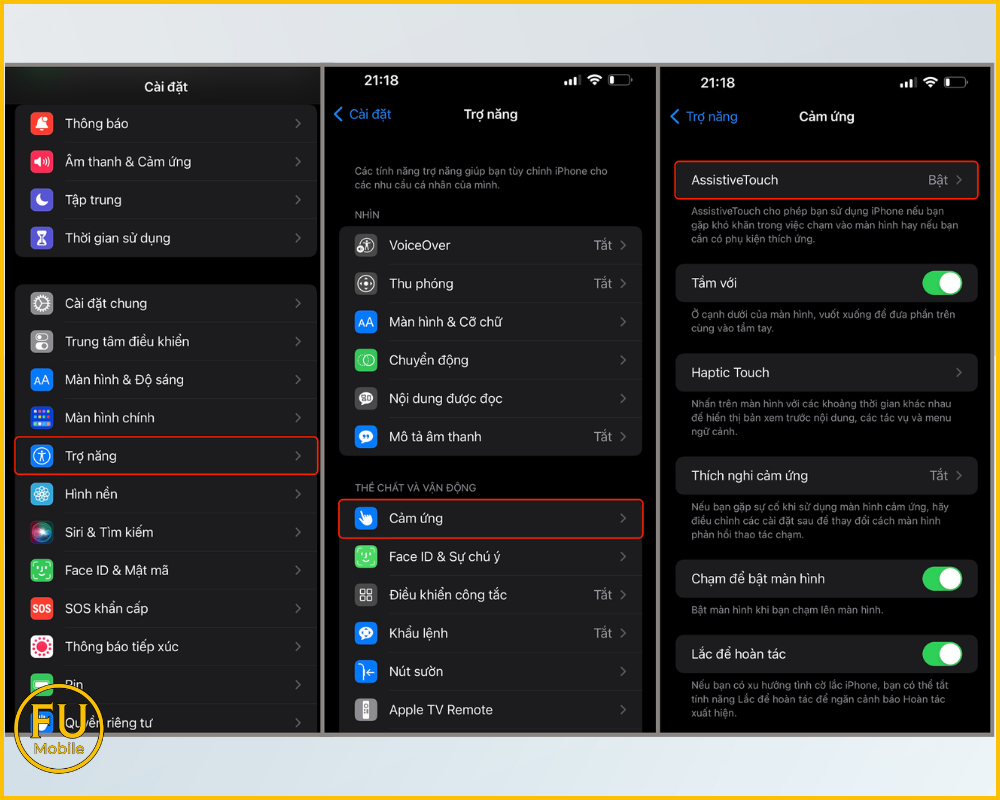Turn off Lắc để hoàn tác
1000x800 pixels.
click(941, 654)
